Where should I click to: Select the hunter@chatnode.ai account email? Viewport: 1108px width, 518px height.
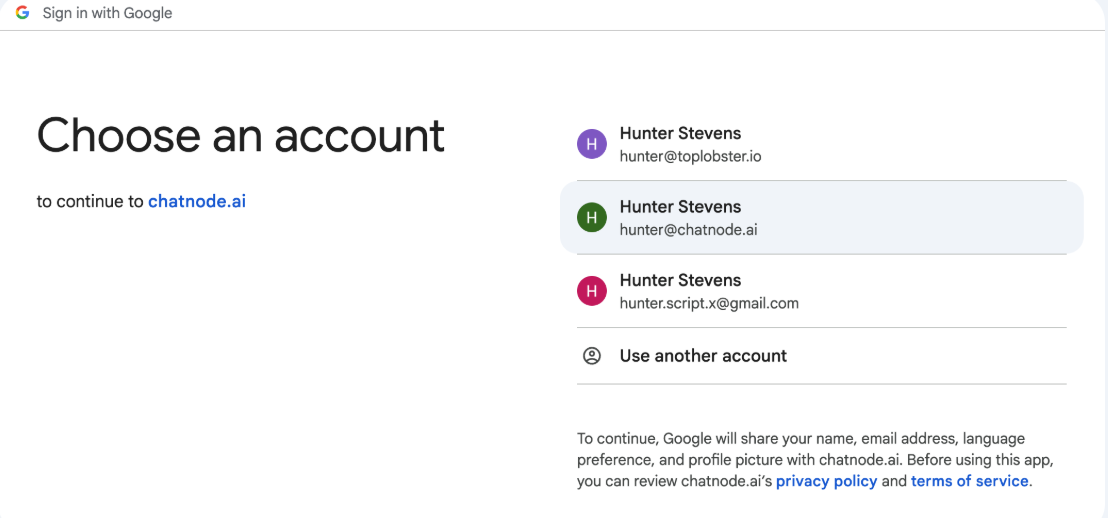[x=688, y=230]
